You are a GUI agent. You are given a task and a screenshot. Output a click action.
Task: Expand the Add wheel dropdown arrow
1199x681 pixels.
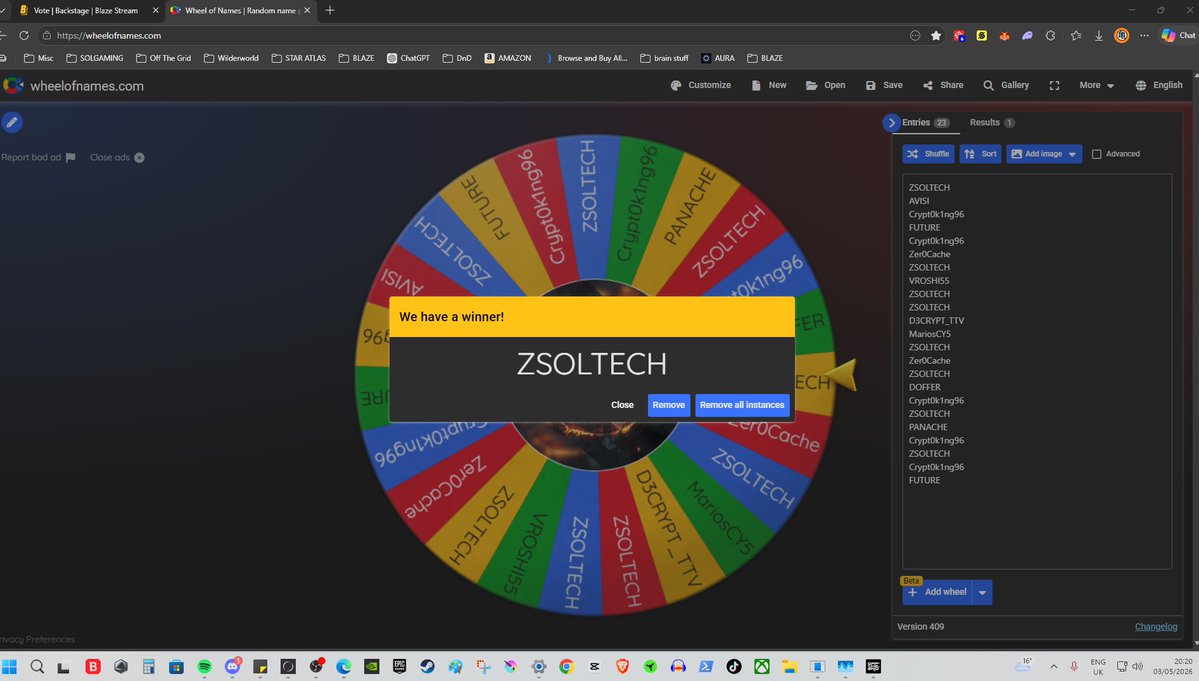tap(982, 592)
